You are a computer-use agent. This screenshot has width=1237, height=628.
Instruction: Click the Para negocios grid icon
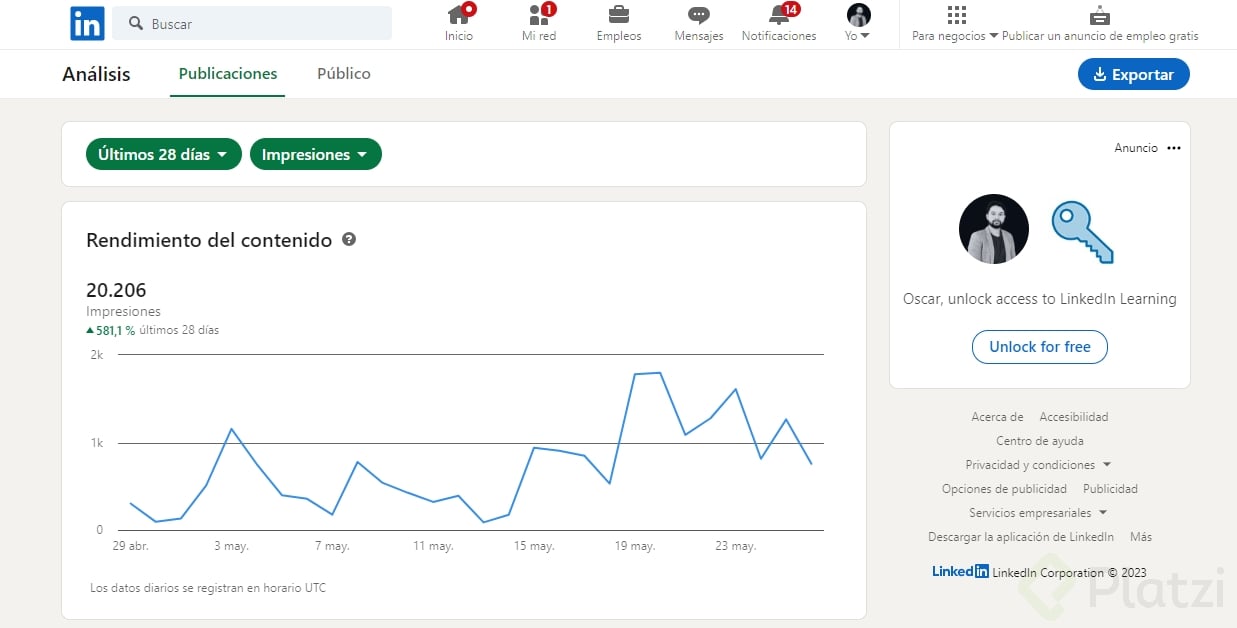tap(956, 15)
